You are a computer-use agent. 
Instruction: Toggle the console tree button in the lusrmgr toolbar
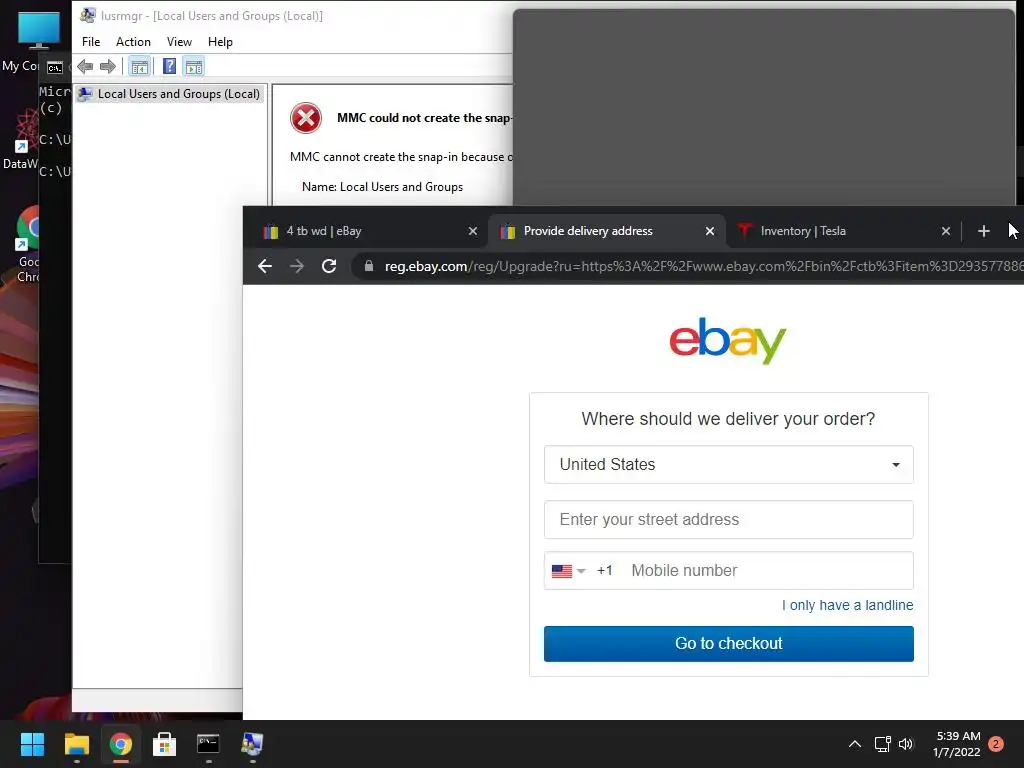point(139,66)
